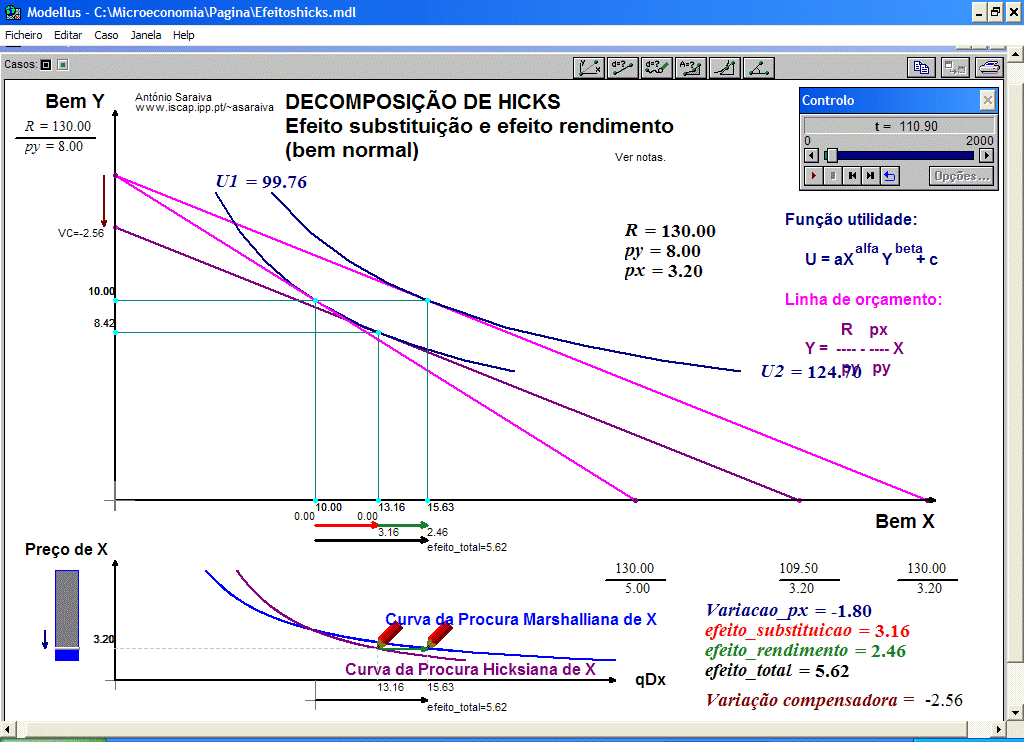Click the blue reset/rewind arrow button
This screenshot has height=742, width=1024.
coord(889,176)
